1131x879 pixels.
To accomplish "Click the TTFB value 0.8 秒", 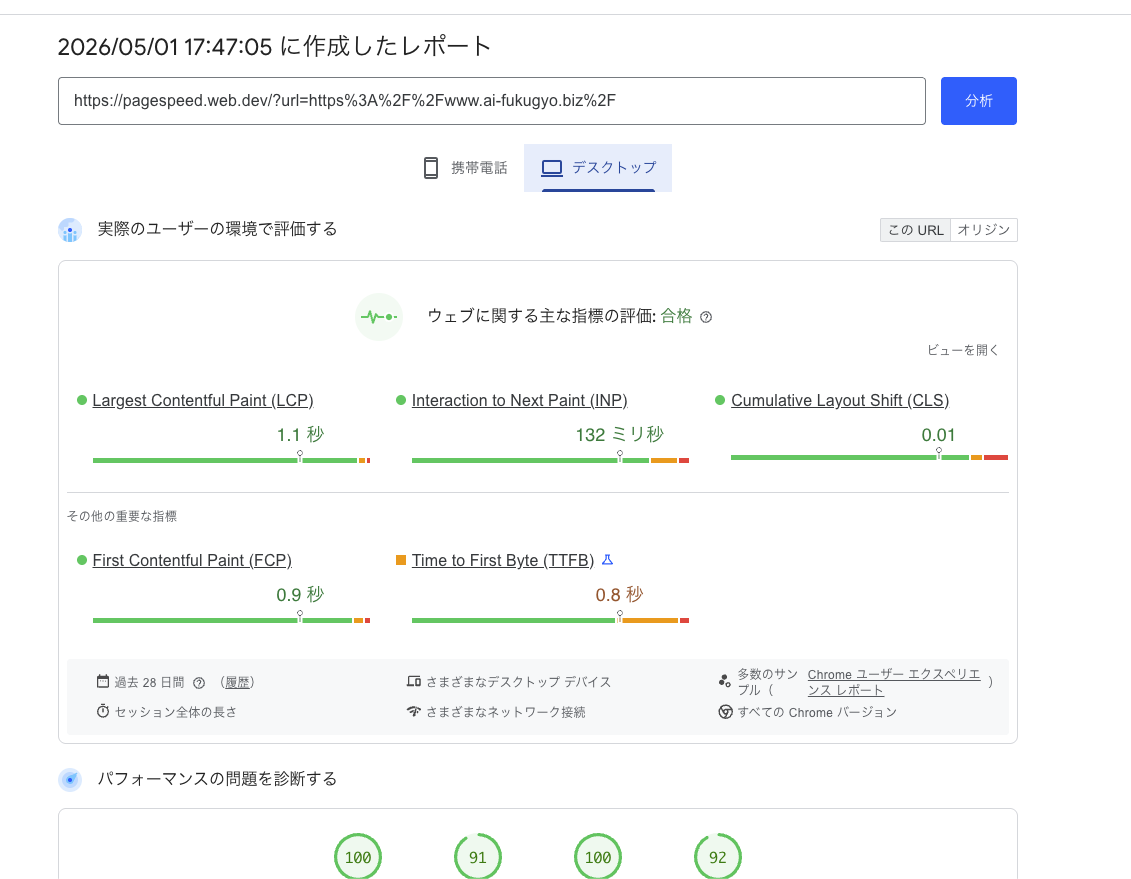I will (x=619, y=595).
